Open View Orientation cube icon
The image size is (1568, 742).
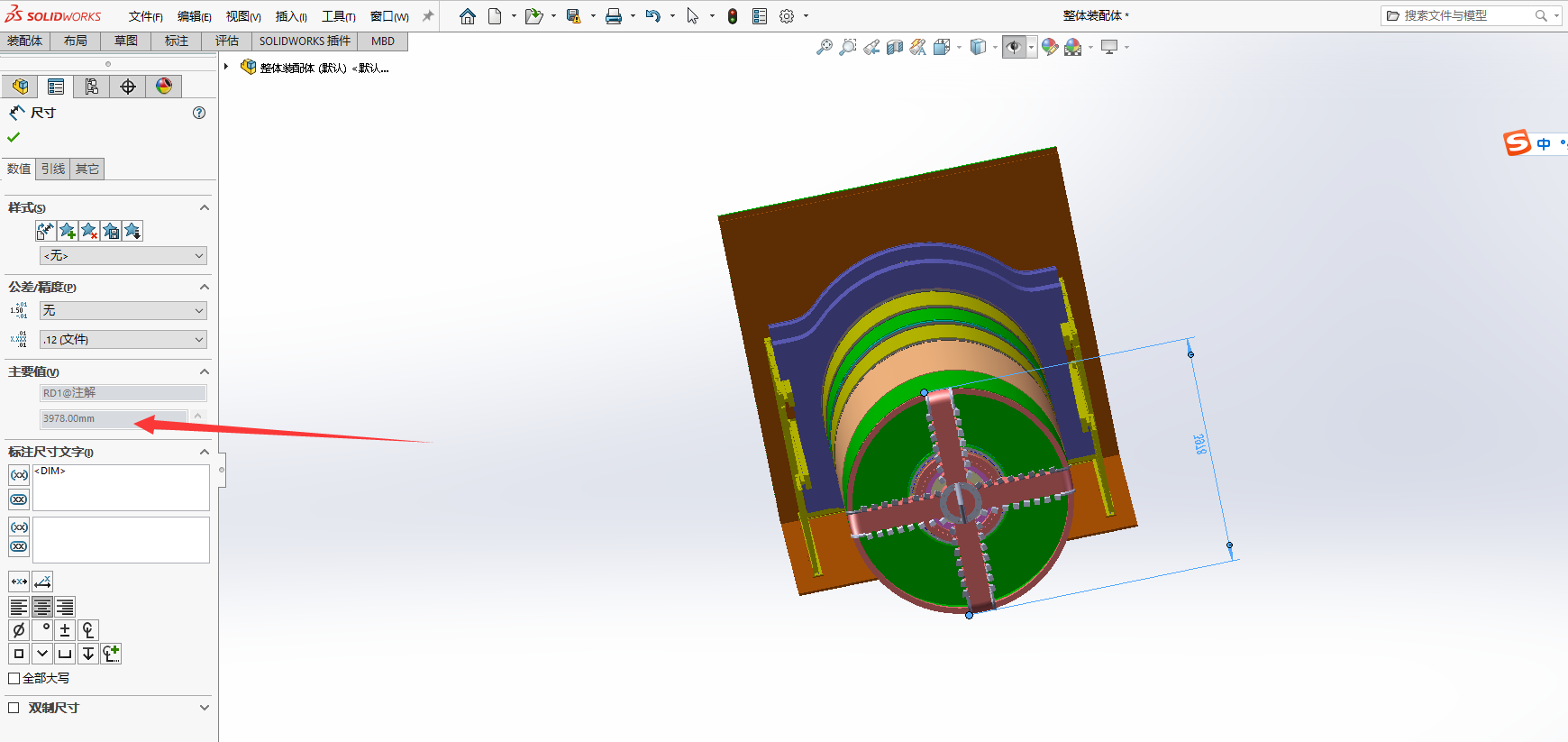click(942, 47)
